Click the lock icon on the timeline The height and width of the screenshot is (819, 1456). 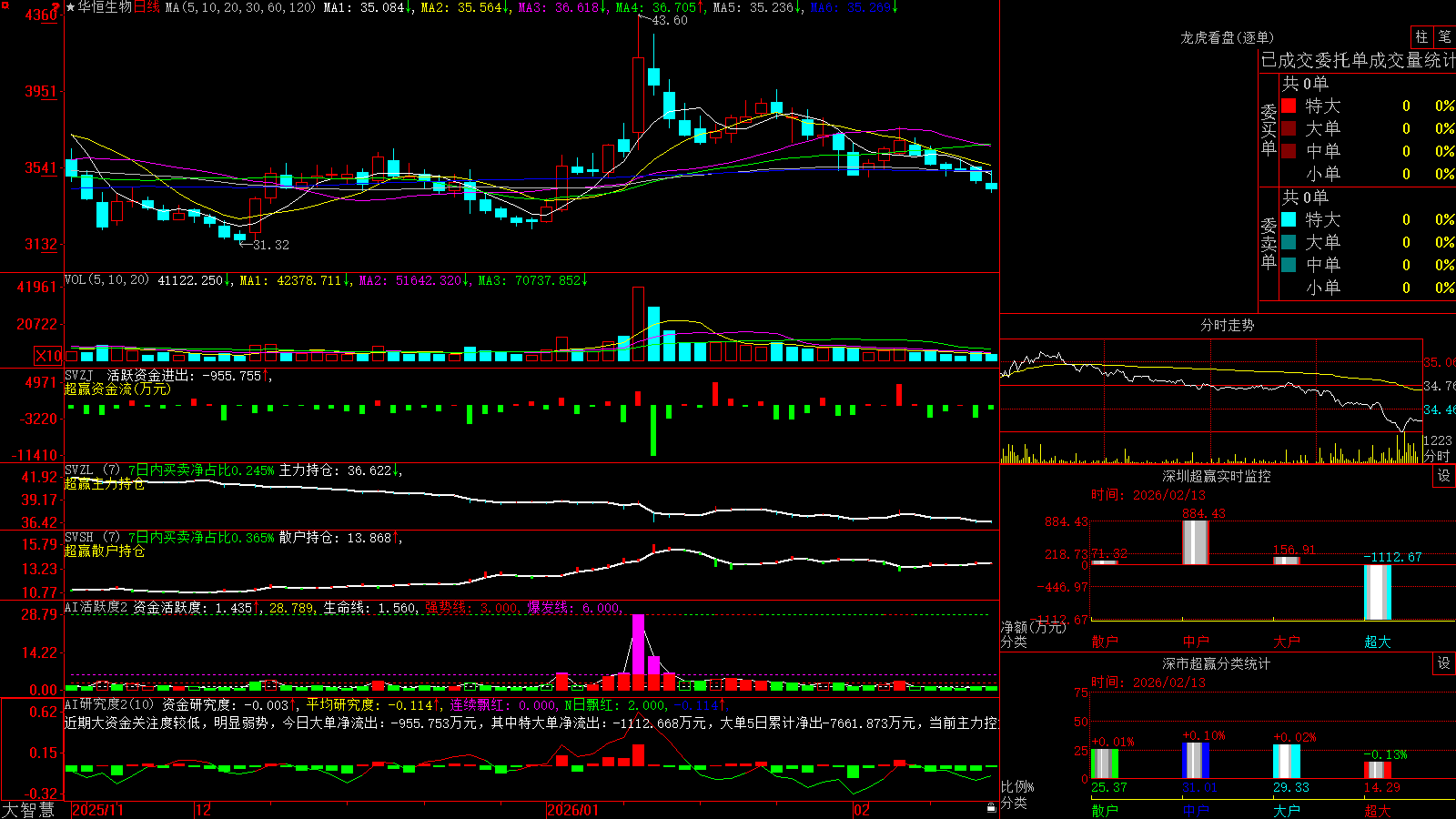(991, 808)
